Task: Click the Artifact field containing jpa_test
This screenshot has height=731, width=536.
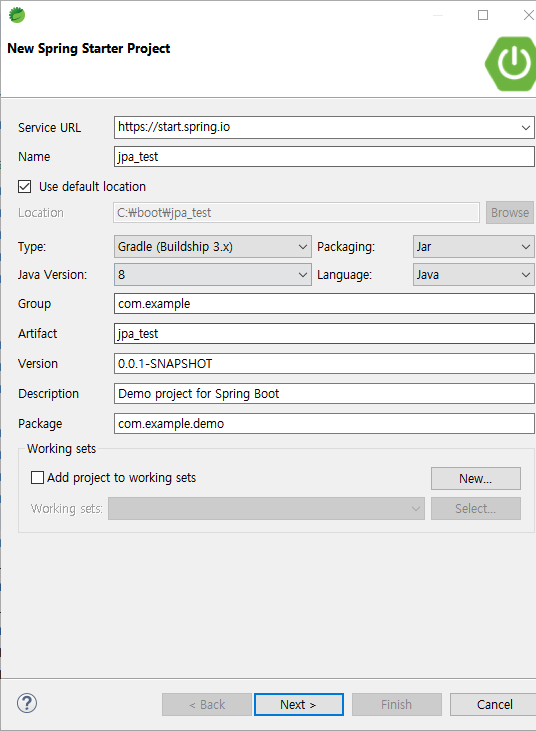Action: 324,333
